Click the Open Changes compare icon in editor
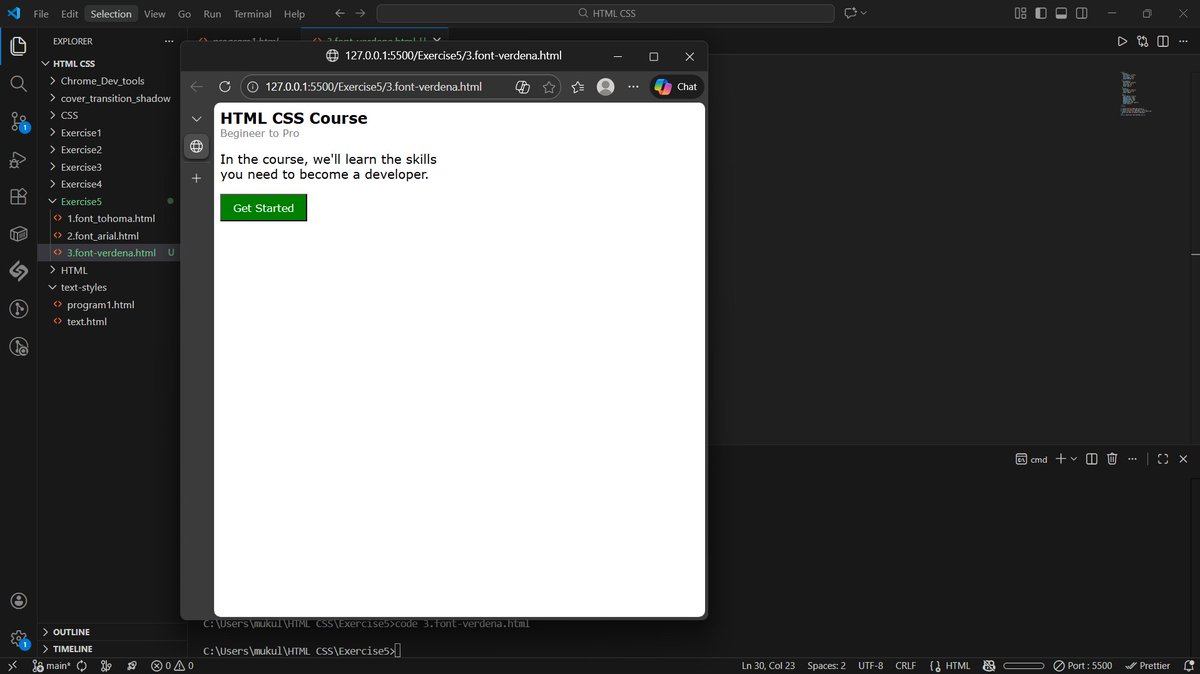Screen dimensions: 1200x674 1143,41
